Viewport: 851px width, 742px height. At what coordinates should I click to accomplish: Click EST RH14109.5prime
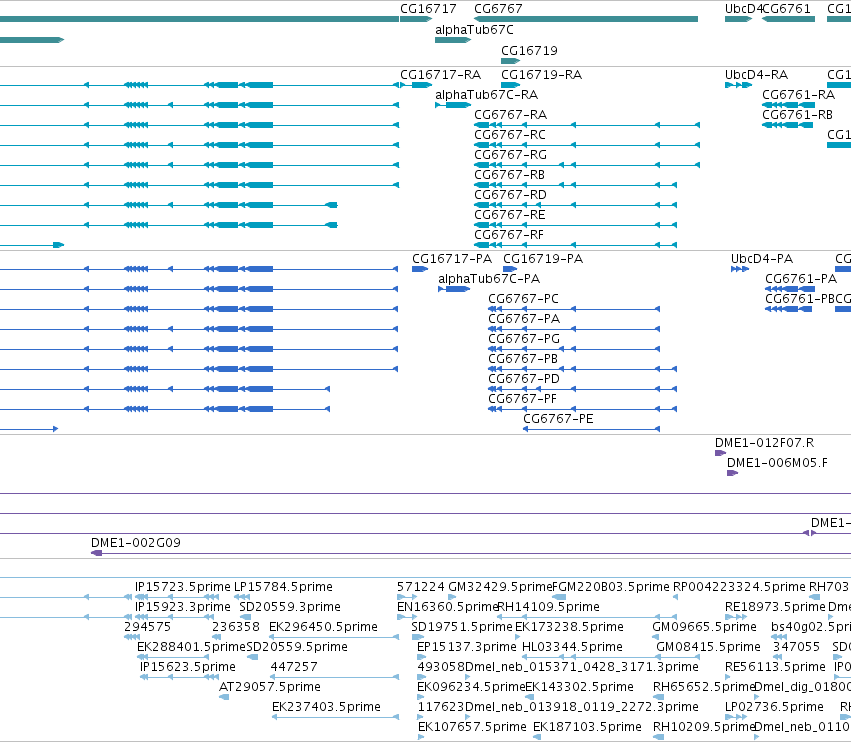coord(548,606)
